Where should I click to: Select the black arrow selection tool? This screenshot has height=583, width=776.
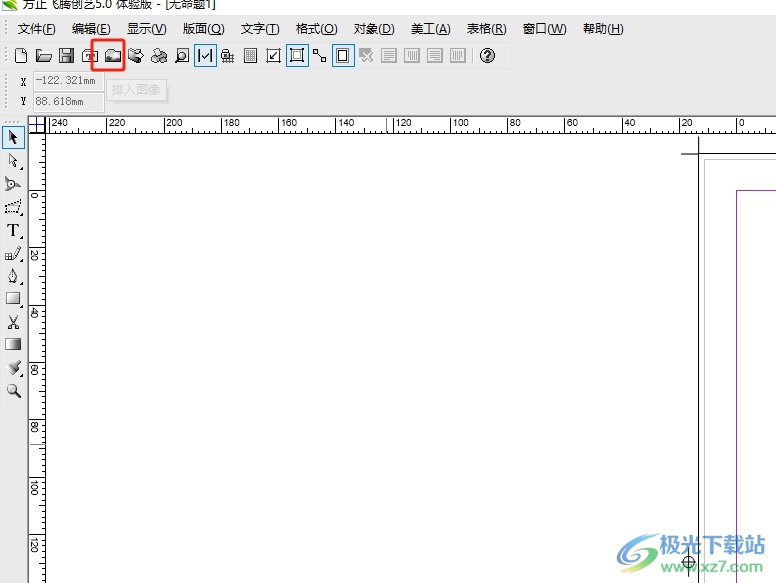coord(13,137)
